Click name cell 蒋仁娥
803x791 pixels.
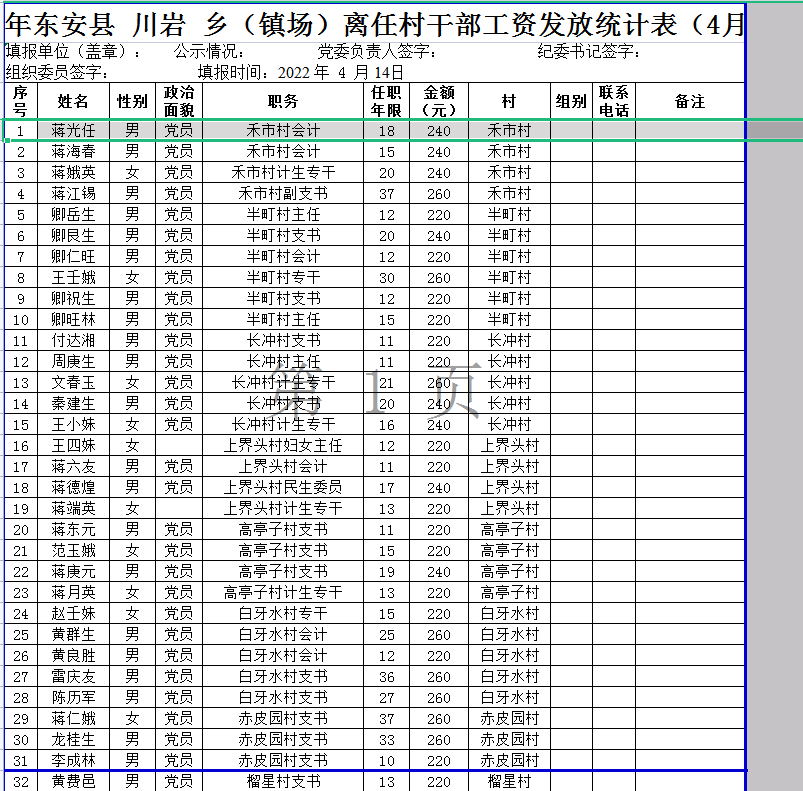[73, 718]
